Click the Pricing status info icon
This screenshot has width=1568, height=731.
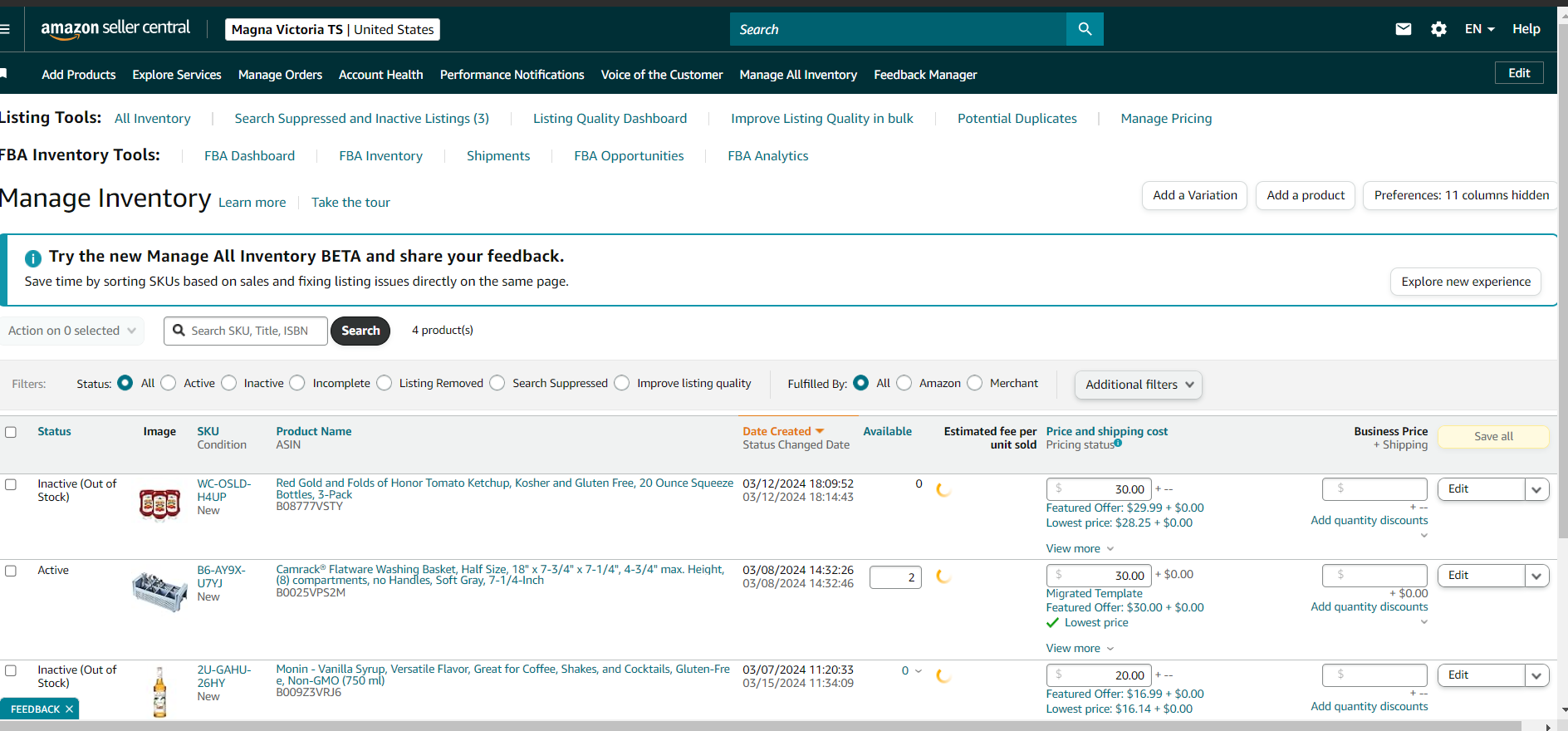coord(1118,444)
